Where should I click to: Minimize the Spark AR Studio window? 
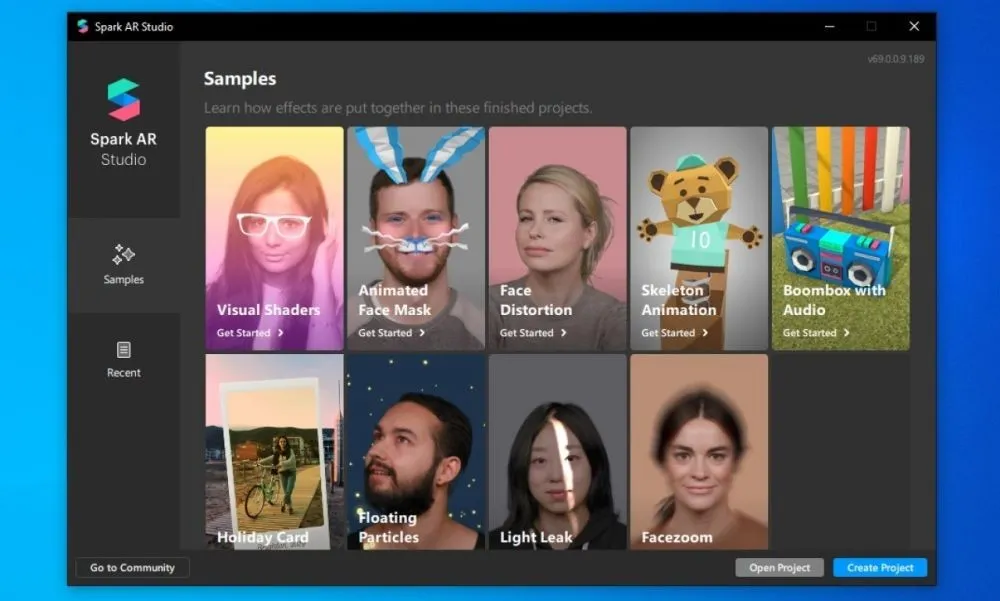[829, 26]
